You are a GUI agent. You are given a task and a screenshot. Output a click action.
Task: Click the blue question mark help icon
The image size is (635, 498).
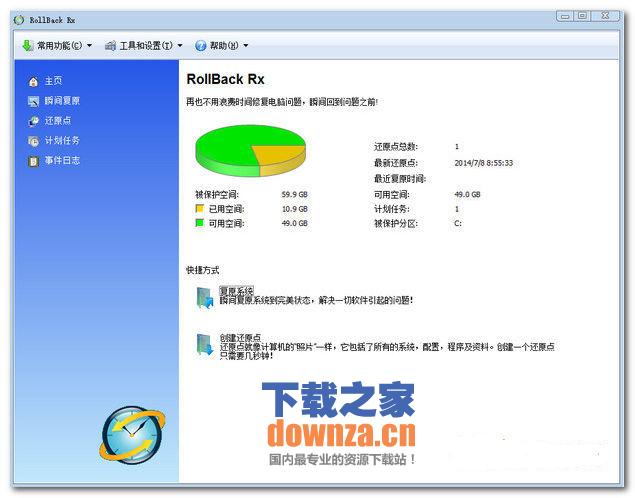(200, 46)
